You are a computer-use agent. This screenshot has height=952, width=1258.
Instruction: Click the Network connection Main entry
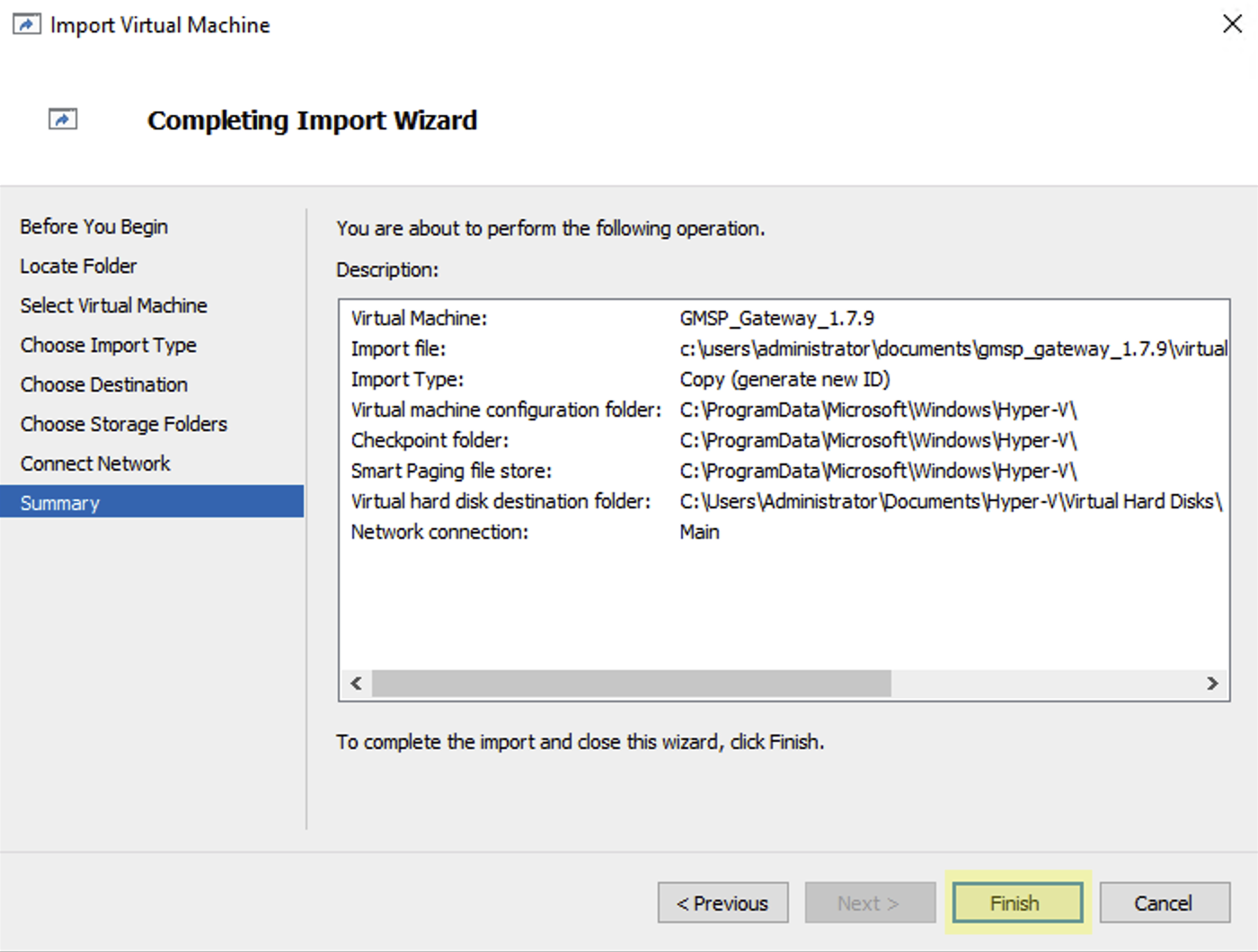click(x=699, y=532)
